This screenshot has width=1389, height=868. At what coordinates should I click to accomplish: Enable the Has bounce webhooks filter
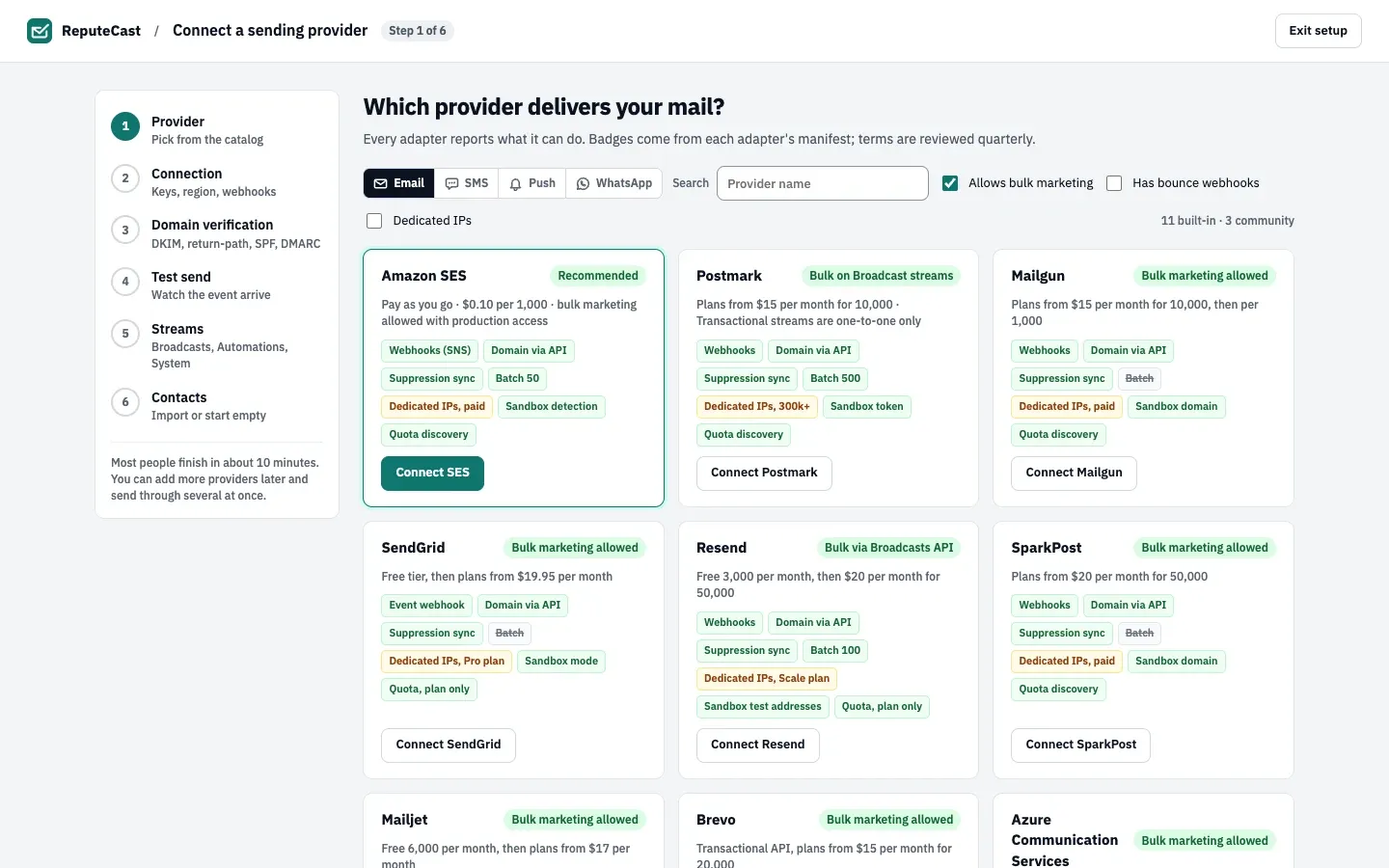pos(1114,183)
